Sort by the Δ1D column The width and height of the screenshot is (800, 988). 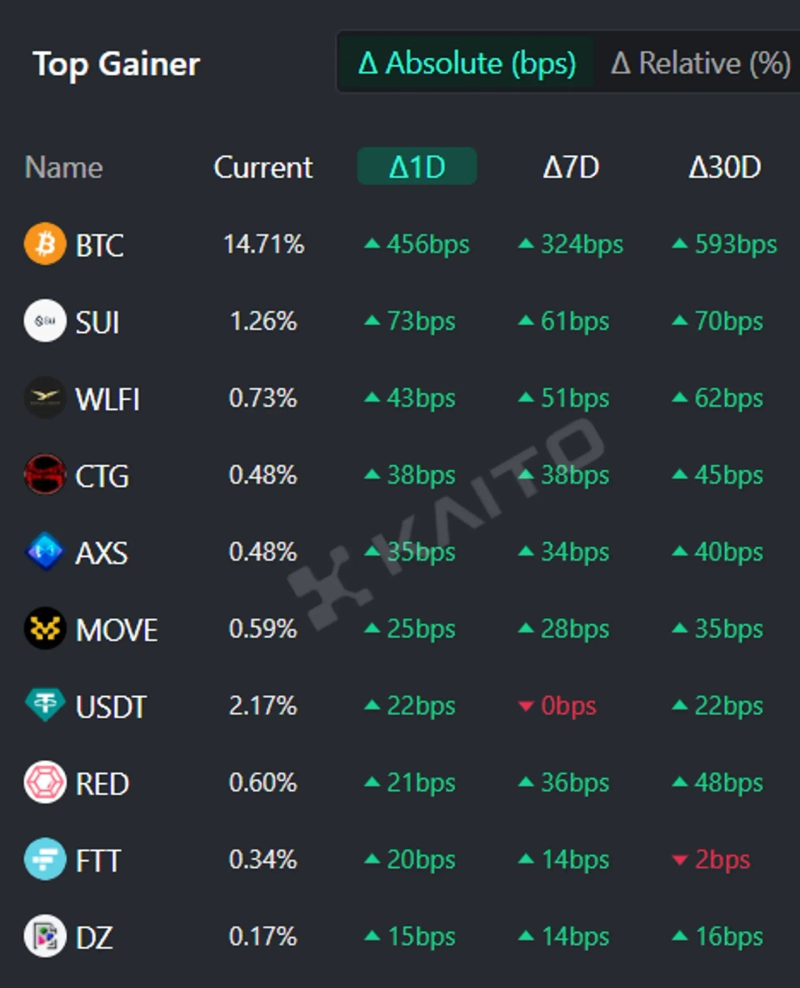[417, 167]
